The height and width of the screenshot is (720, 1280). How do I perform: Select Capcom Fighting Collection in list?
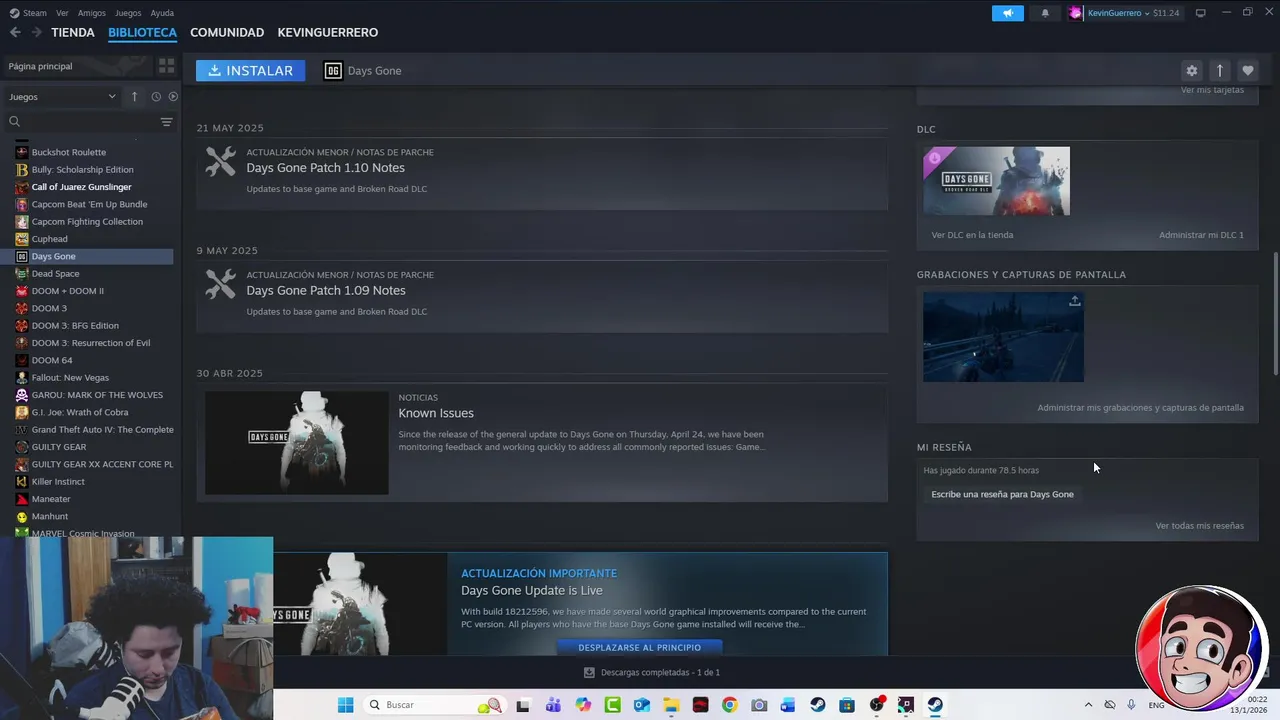(x=88, y=221)
